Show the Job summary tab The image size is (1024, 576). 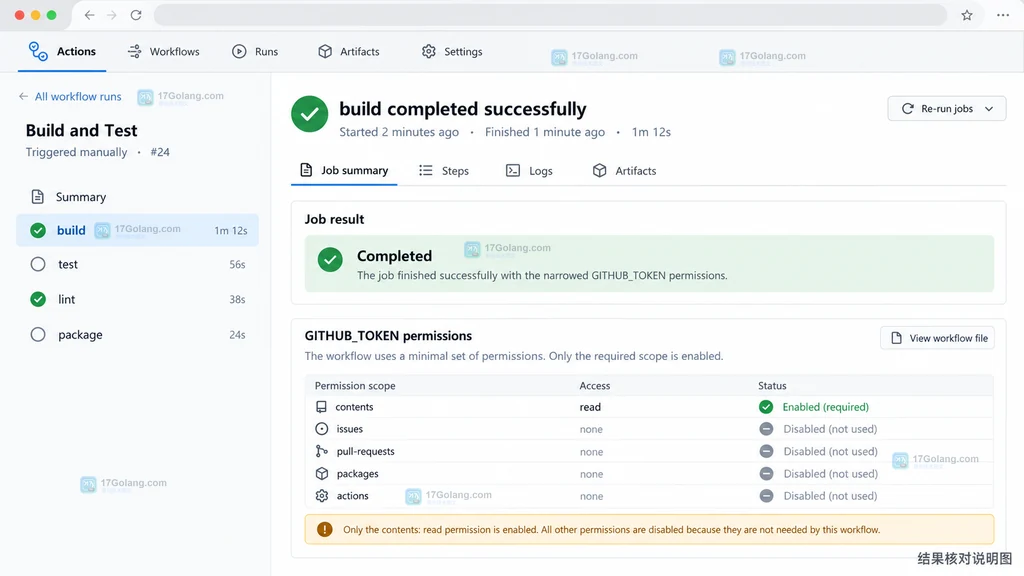pyautogui.click(x=344, y=170)
